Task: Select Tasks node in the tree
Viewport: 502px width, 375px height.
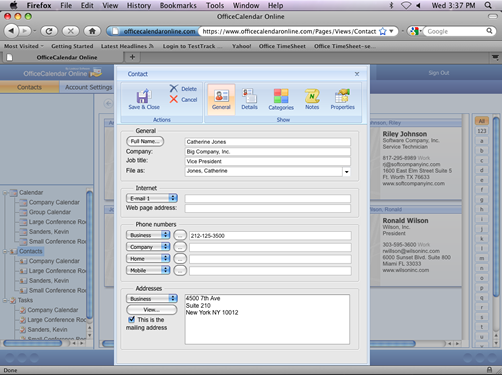Action: coord(25,300)
